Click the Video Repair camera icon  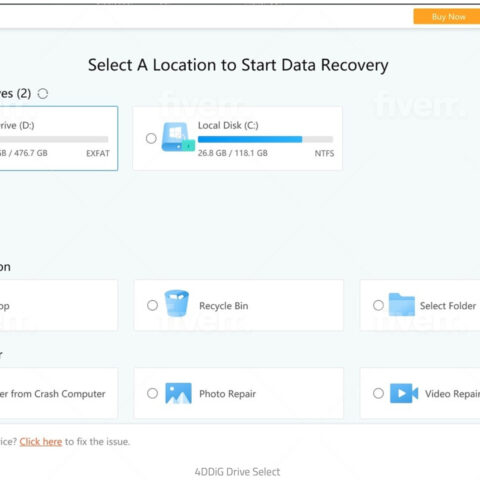click(x=404, y=393)
